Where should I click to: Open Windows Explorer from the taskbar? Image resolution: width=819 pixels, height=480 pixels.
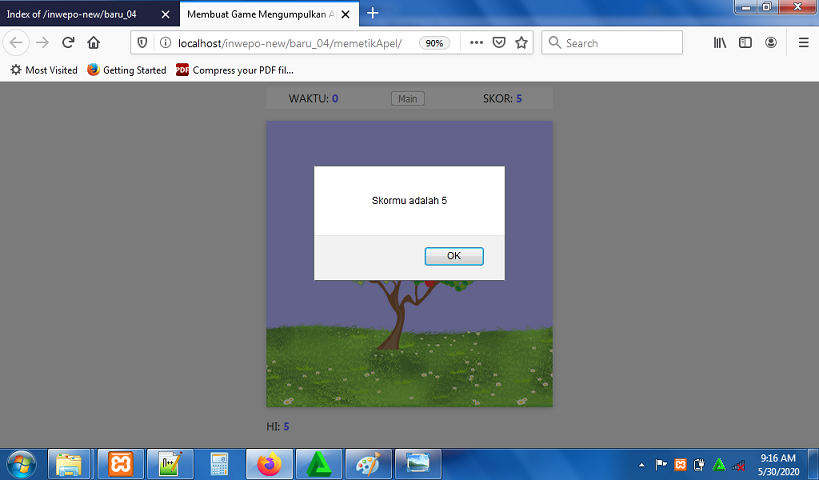pos(69,464)
